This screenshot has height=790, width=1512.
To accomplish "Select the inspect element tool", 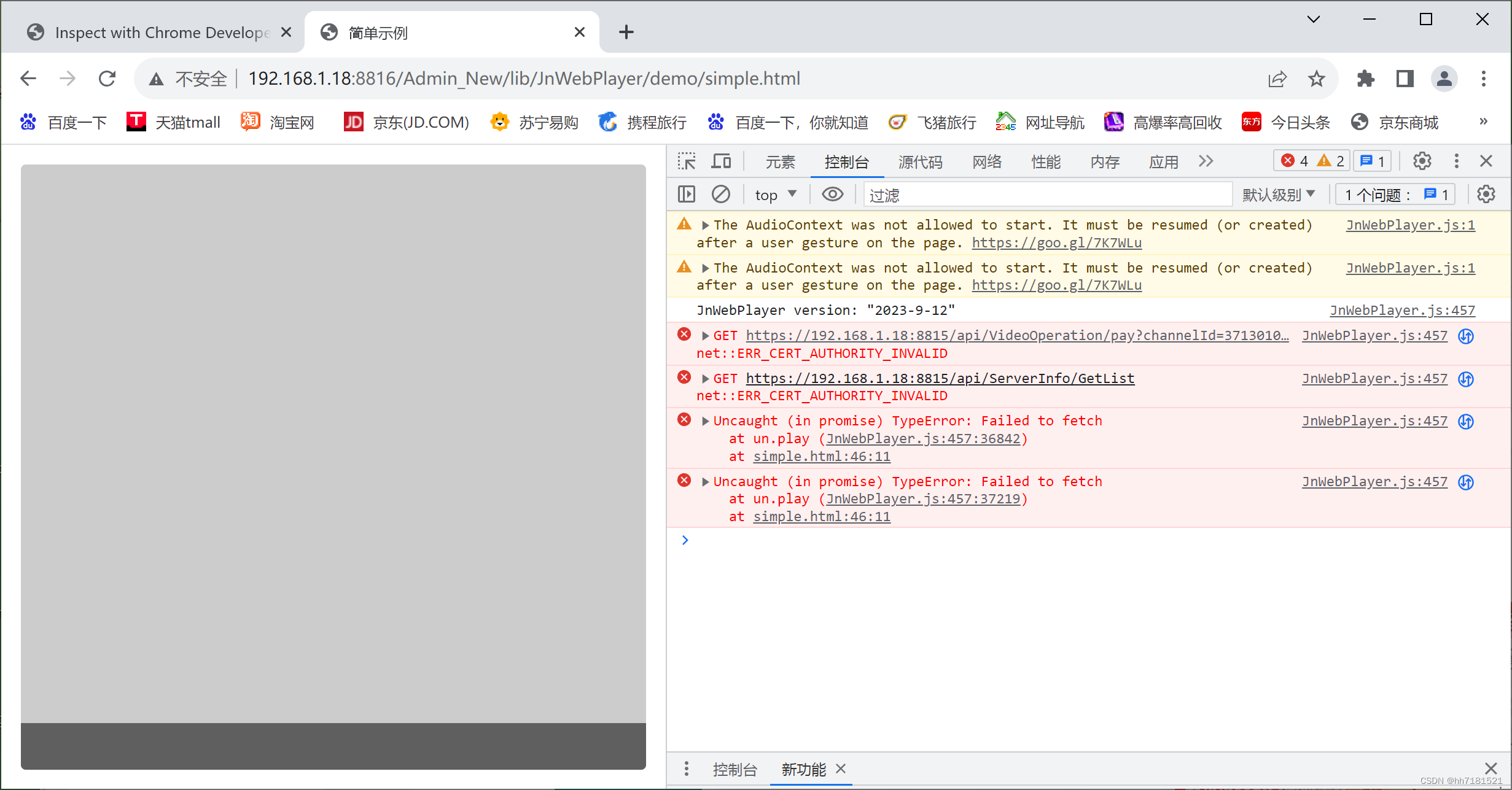I will (x=686, y=161).
